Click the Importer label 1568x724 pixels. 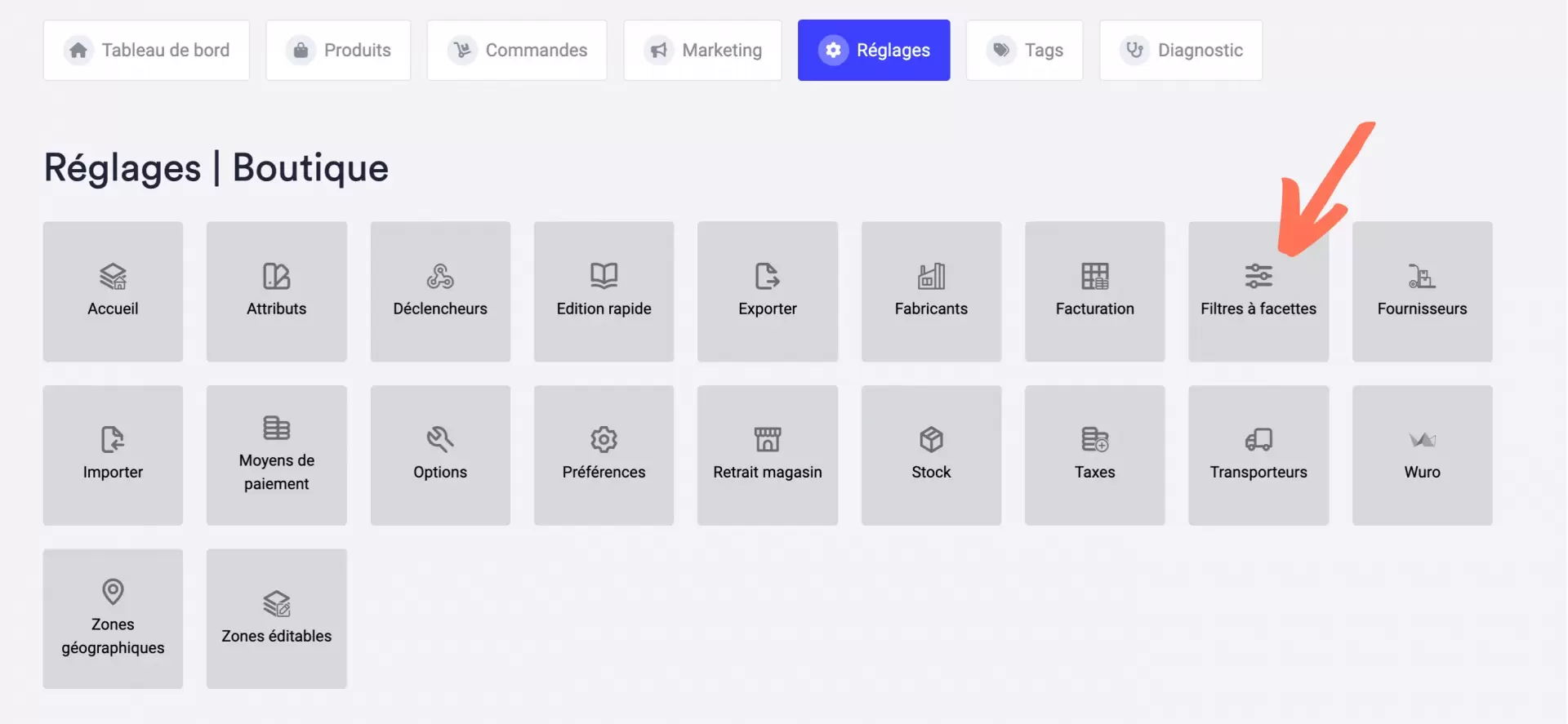tap(113, 472)
